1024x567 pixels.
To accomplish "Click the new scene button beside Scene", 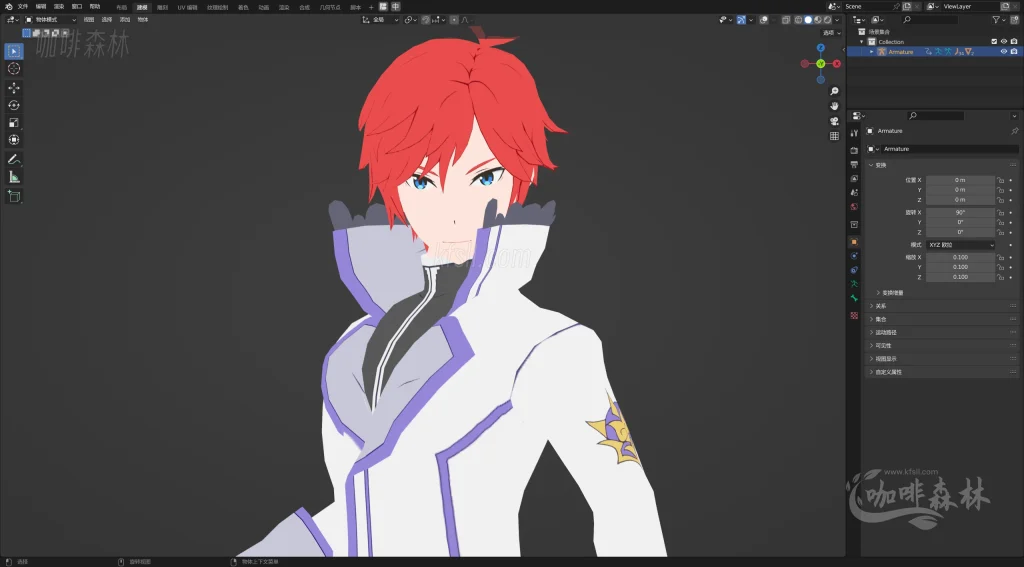I will tap(907, 7).
